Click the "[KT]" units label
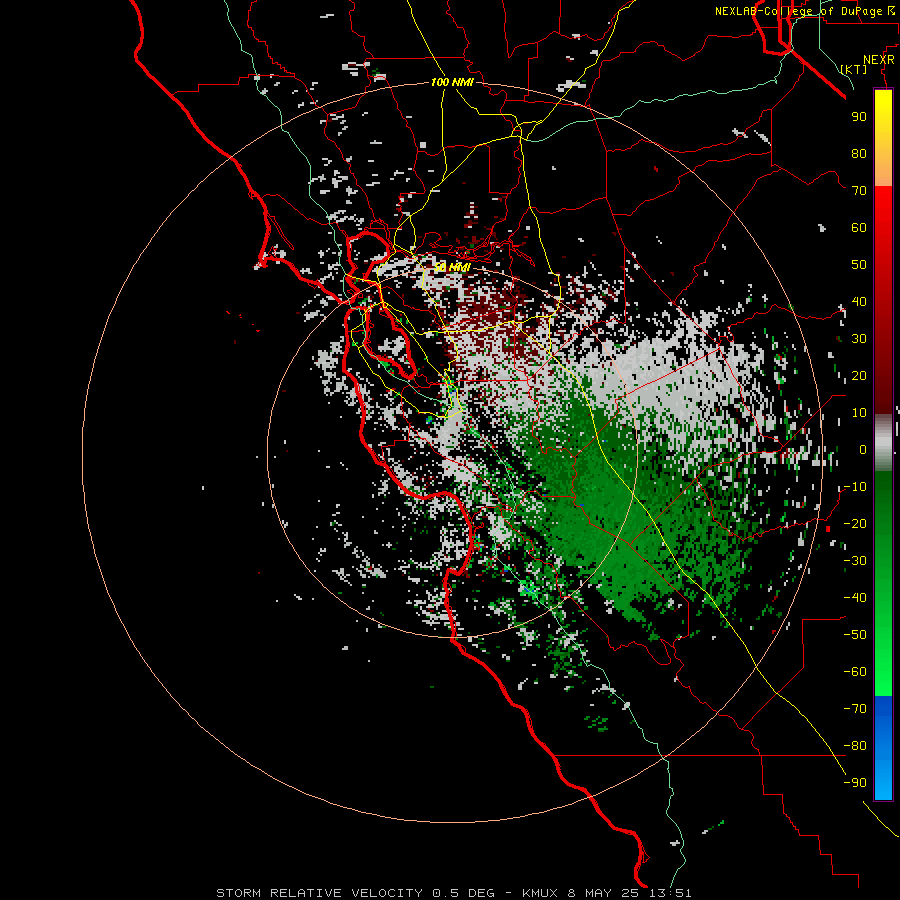Screen dimensions: 900x900 coord(854,69)
